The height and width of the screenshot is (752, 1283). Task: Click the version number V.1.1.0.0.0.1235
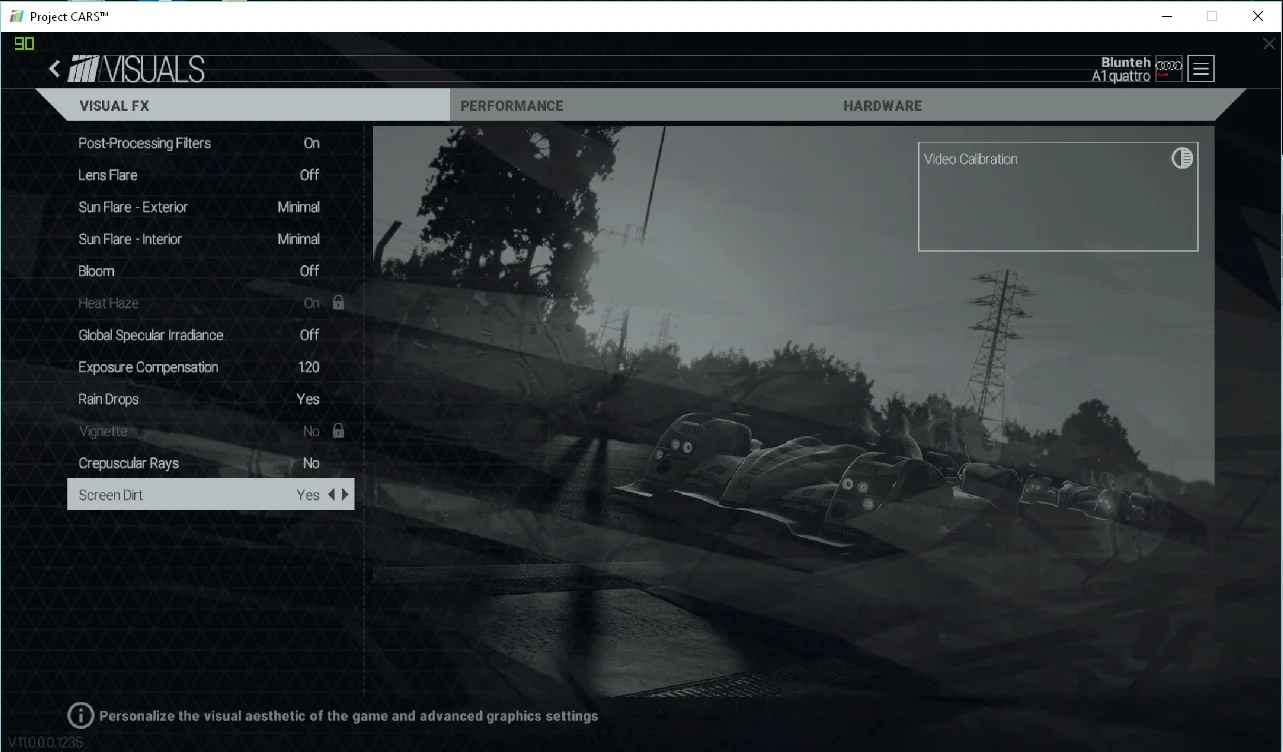point(45,742)
